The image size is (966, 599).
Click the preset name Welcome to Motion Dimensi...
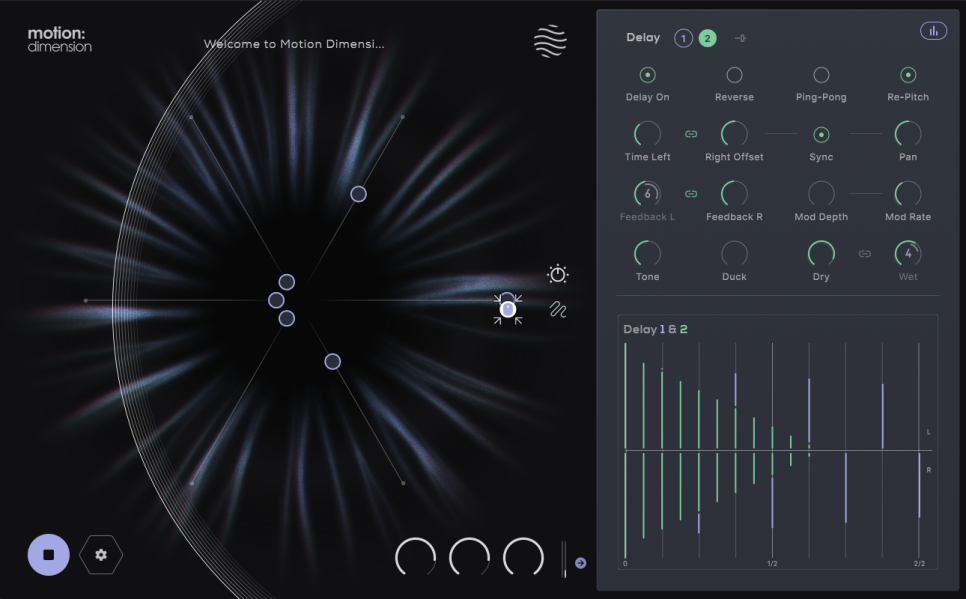294,44
